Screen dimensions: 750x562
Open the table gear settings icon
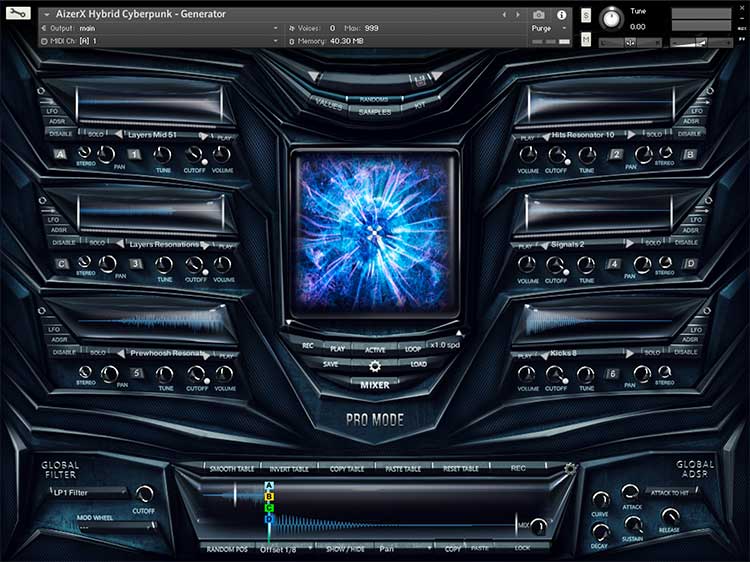[x=570, y=468]
